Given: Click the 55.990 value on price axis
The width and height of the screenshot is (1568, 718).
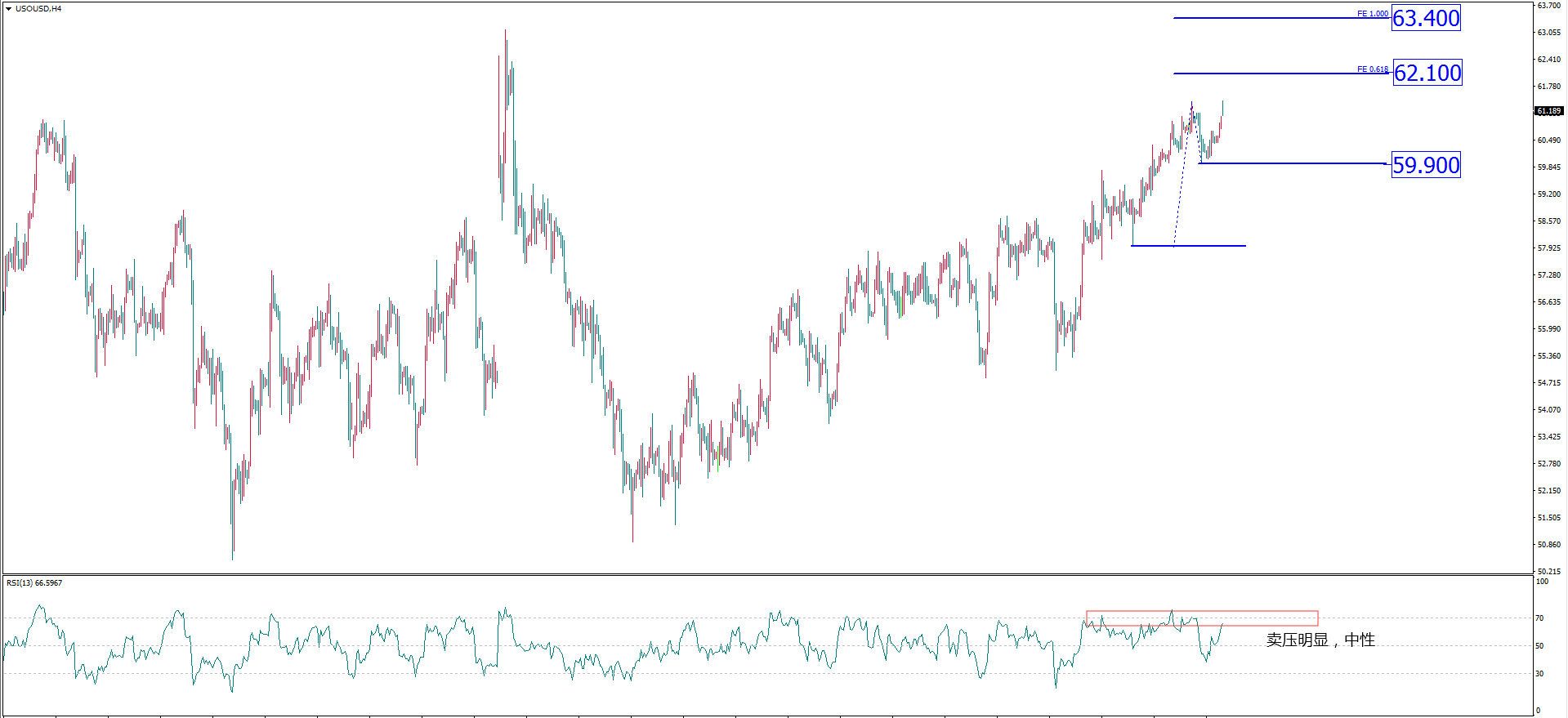Looking at the screenshot, I should pos(1549,329).
